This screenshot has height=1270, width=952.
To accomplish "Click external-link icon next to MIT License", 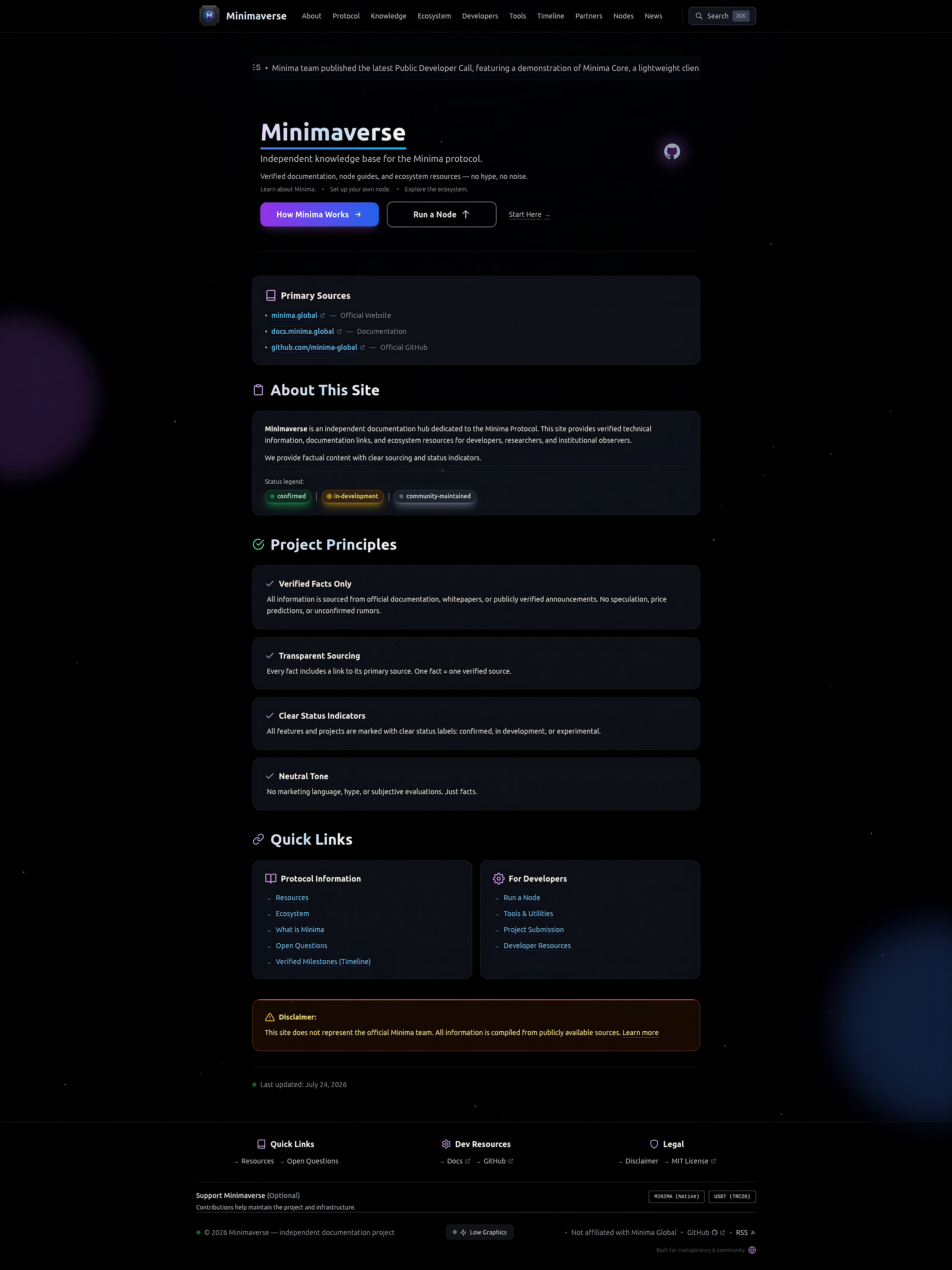I will coord(714,1161).
